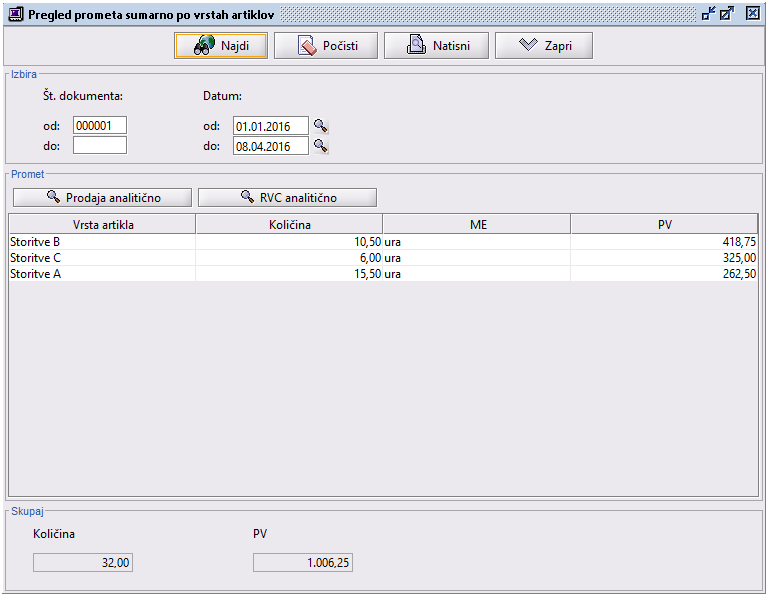Close the window using Zapri
770x598 pixels.
(x=544, y=46)
